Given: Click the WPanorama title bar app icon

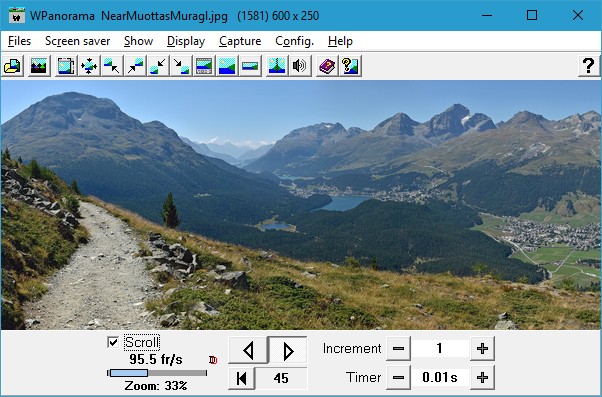Looking at the screenshot, I should pos(17,16).
